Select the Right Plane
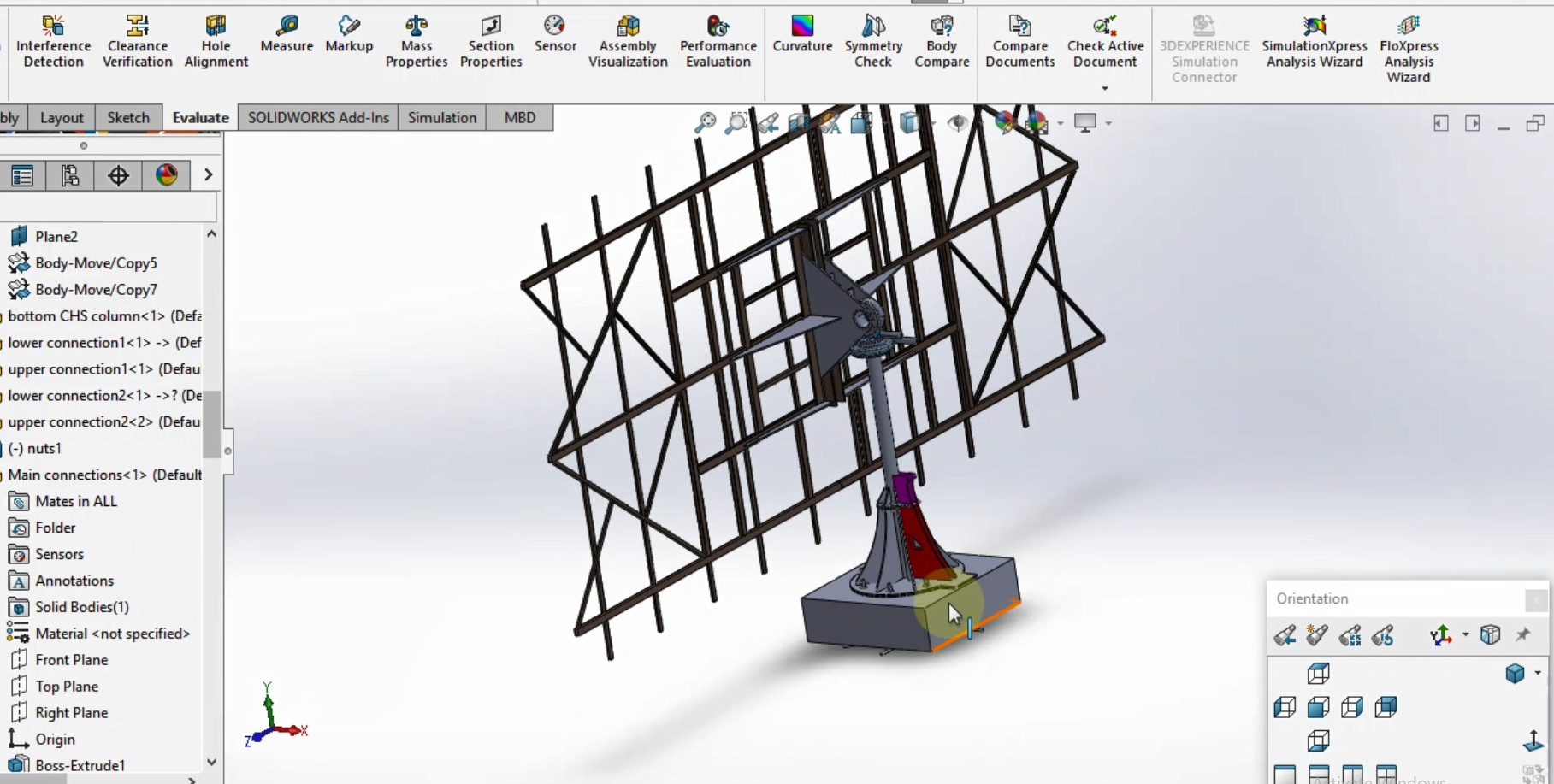Viewport: 1554px width, 784px height. [x=71, y=713]
